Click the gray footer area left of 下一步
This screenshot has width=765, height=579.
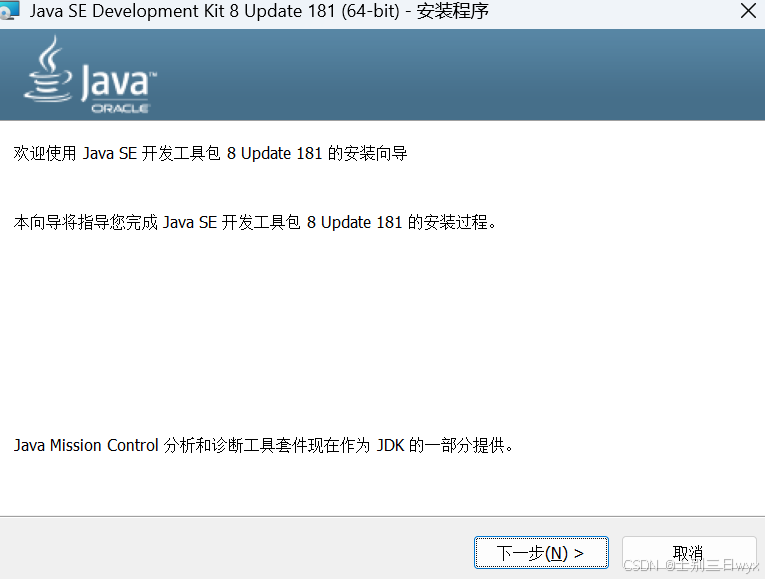coord(234,548)
